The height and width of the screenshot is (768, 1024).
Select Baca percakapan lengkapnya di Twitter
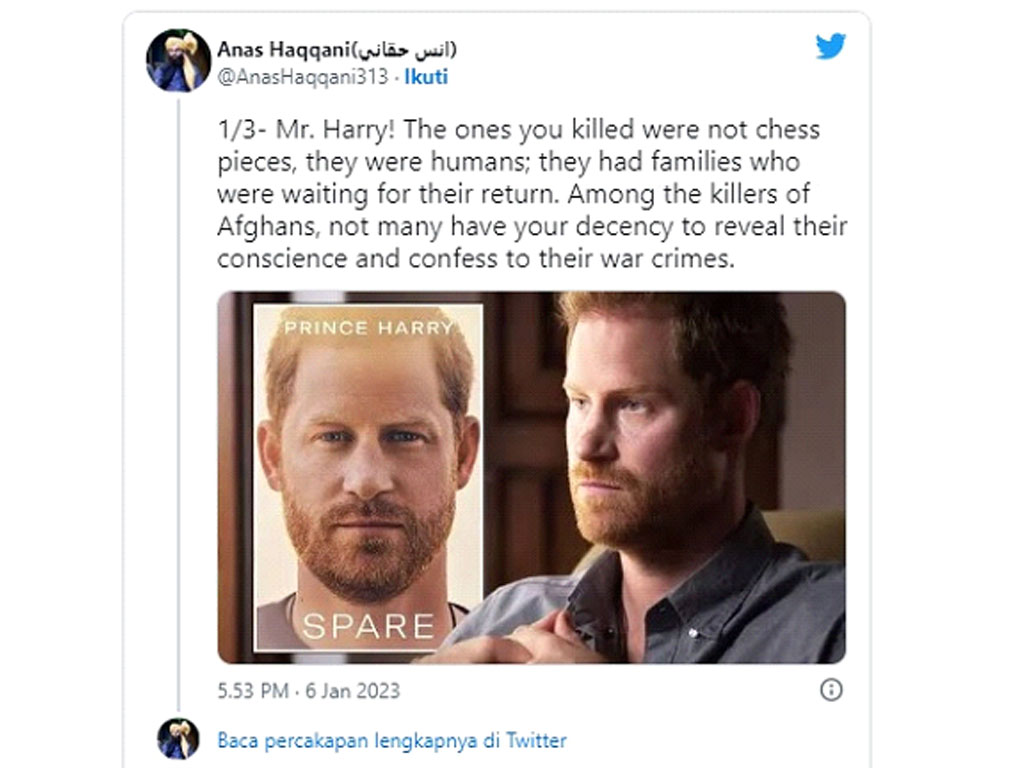tap(392, 741)
